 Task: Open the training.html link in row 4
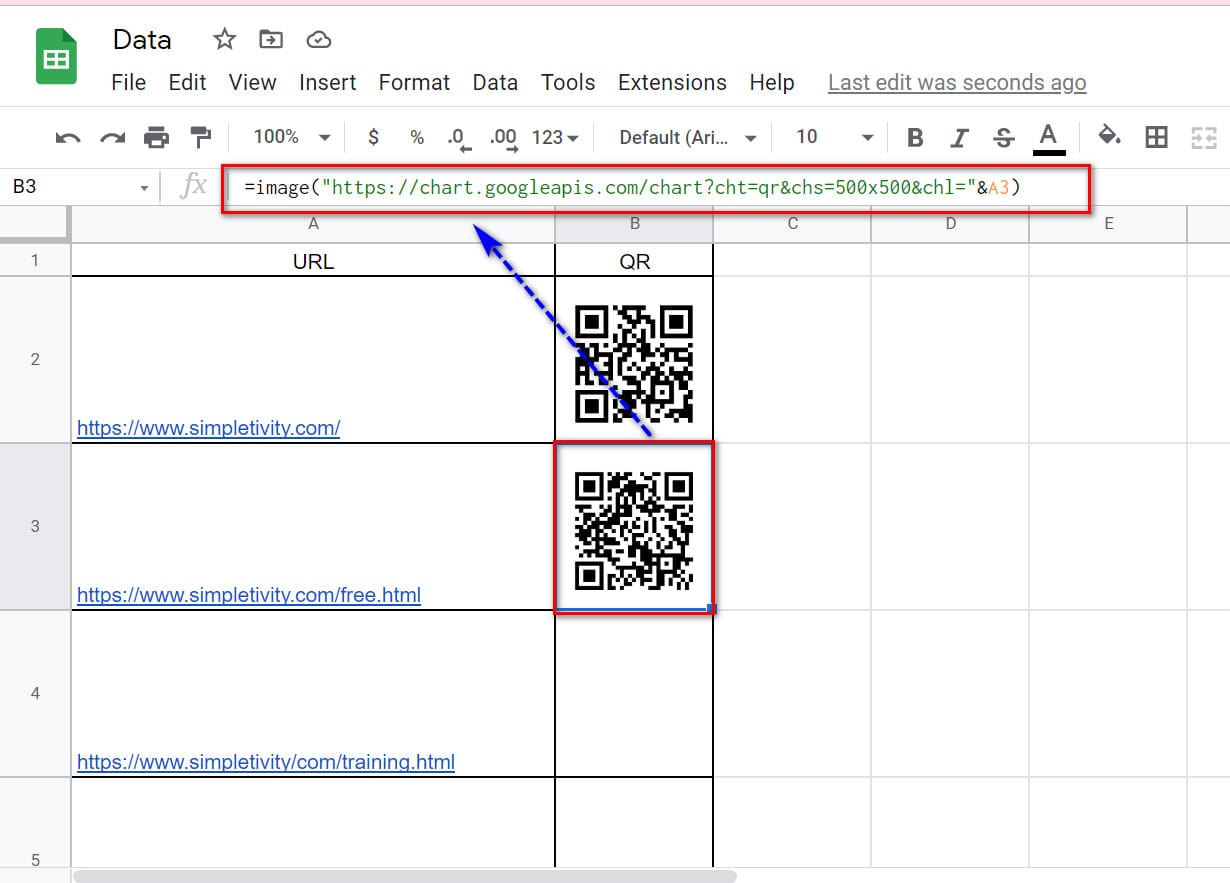[266, 762]
